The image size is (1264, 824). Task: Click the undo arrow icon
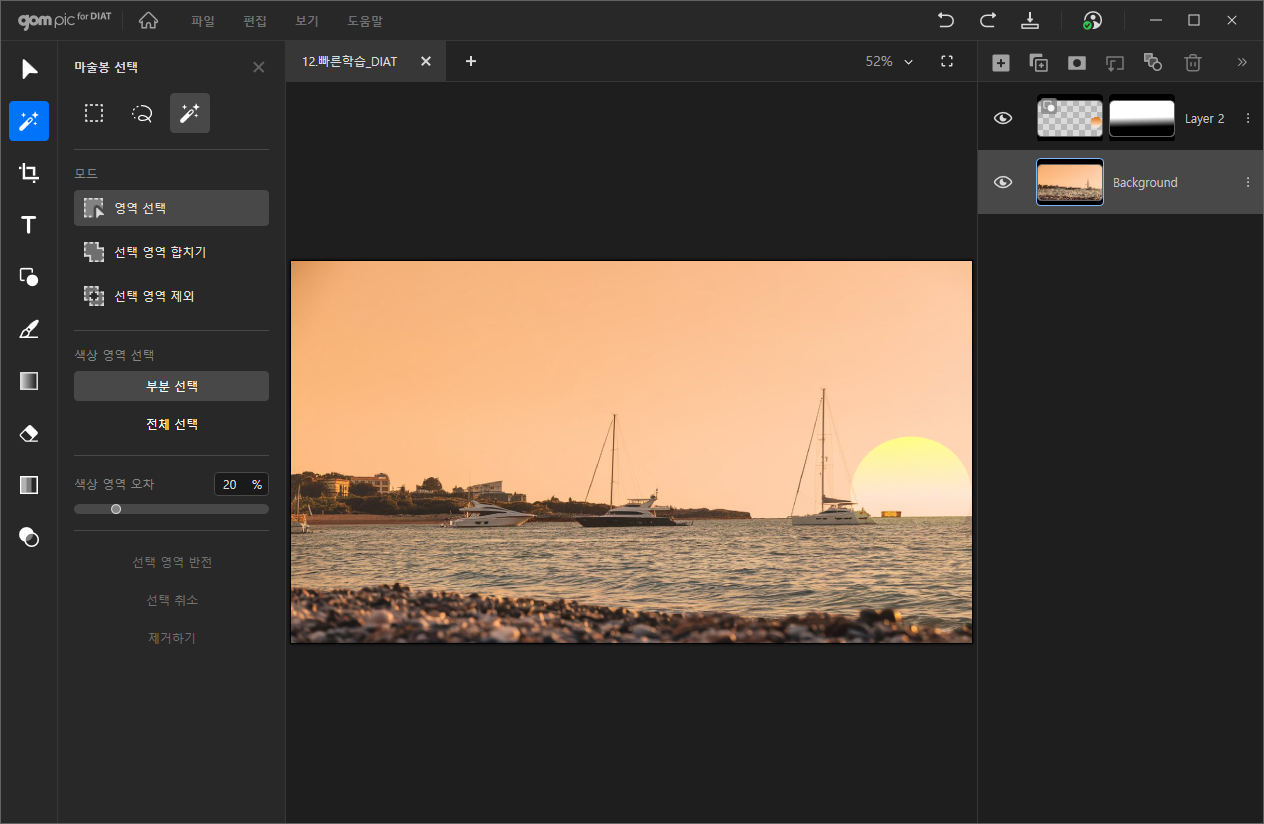(945, 21)
